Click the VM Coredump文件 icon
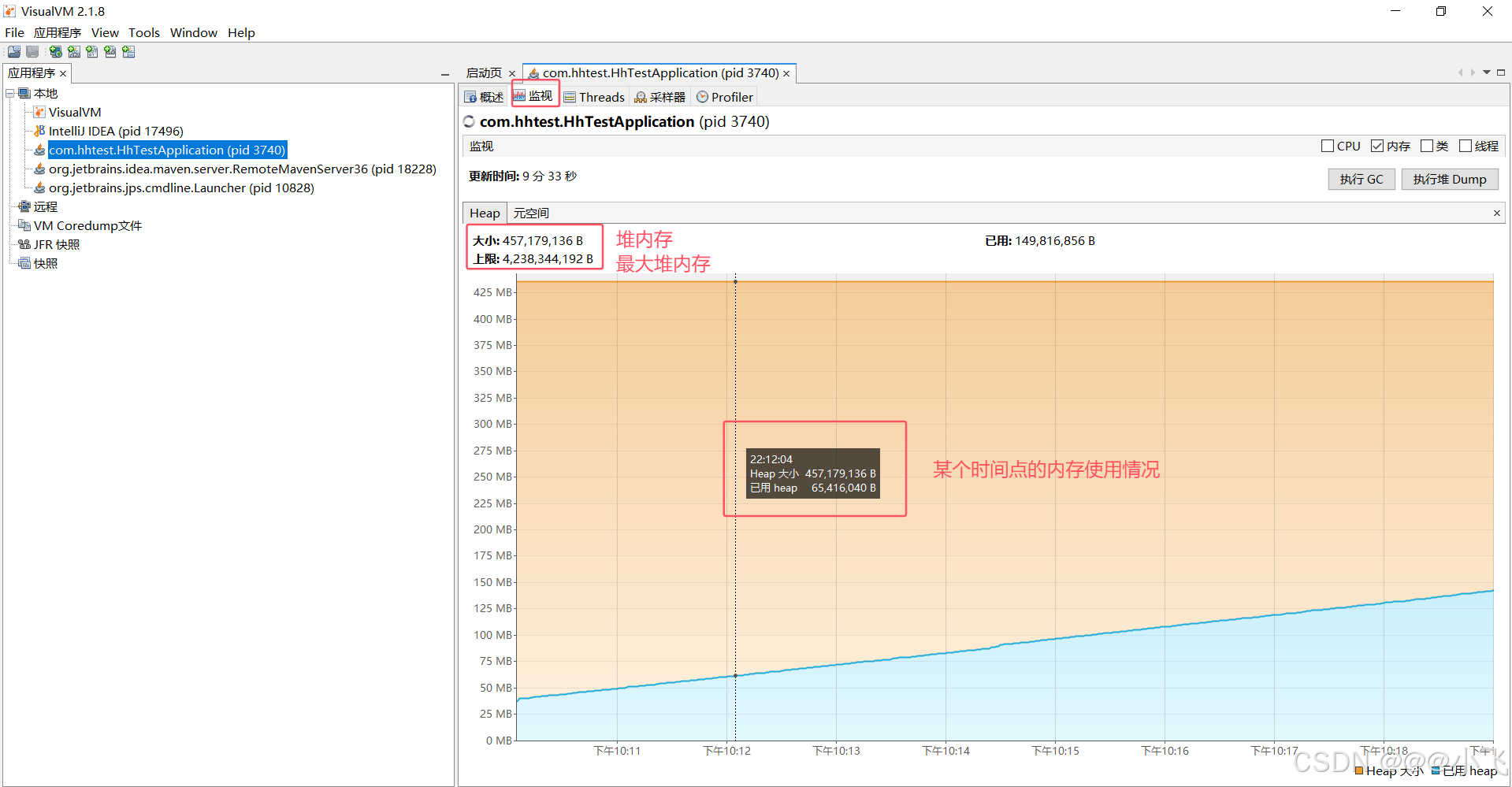1512x787 pixels. tap(24, 226)
